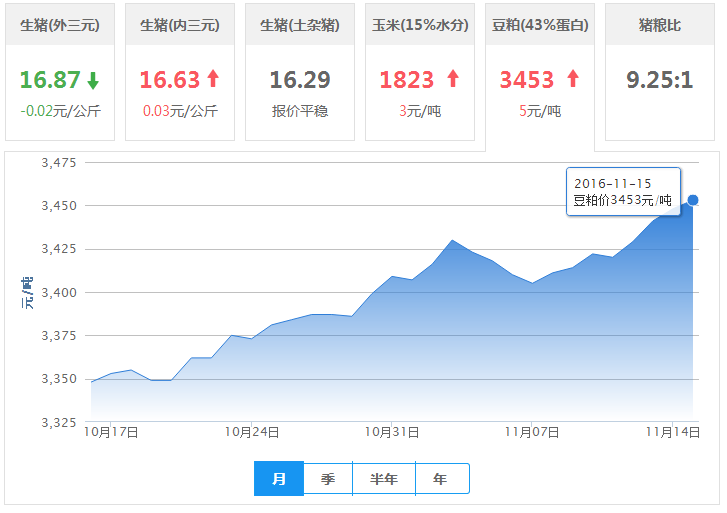Click the green down arrow beside 16.87
The width and height of the screenshot is (727, 513).
coord(93,80)
